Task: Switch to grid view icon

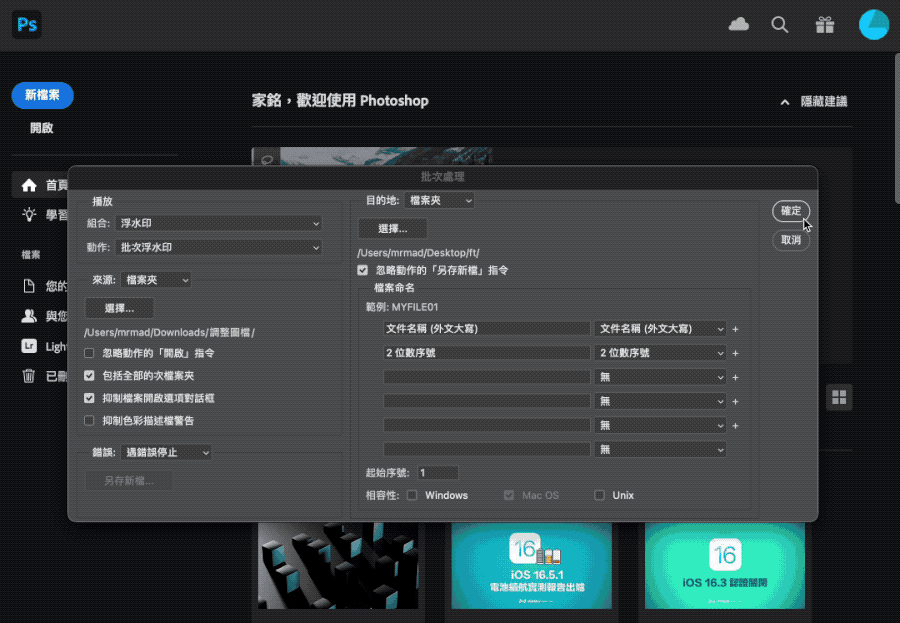Action: 839,397
